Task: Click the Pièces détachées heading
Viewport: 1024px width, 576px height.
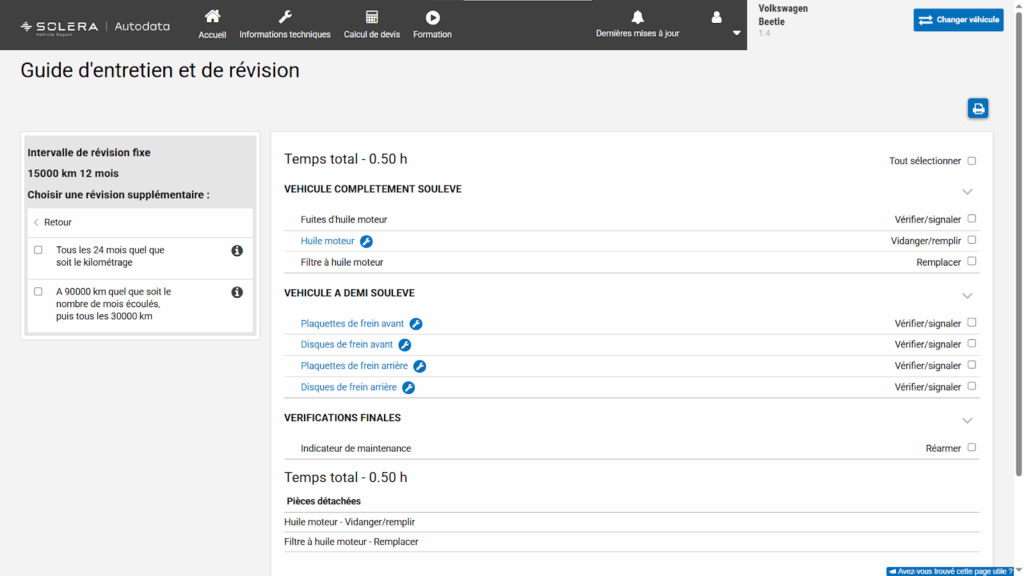Action: [x=324, y=502]
